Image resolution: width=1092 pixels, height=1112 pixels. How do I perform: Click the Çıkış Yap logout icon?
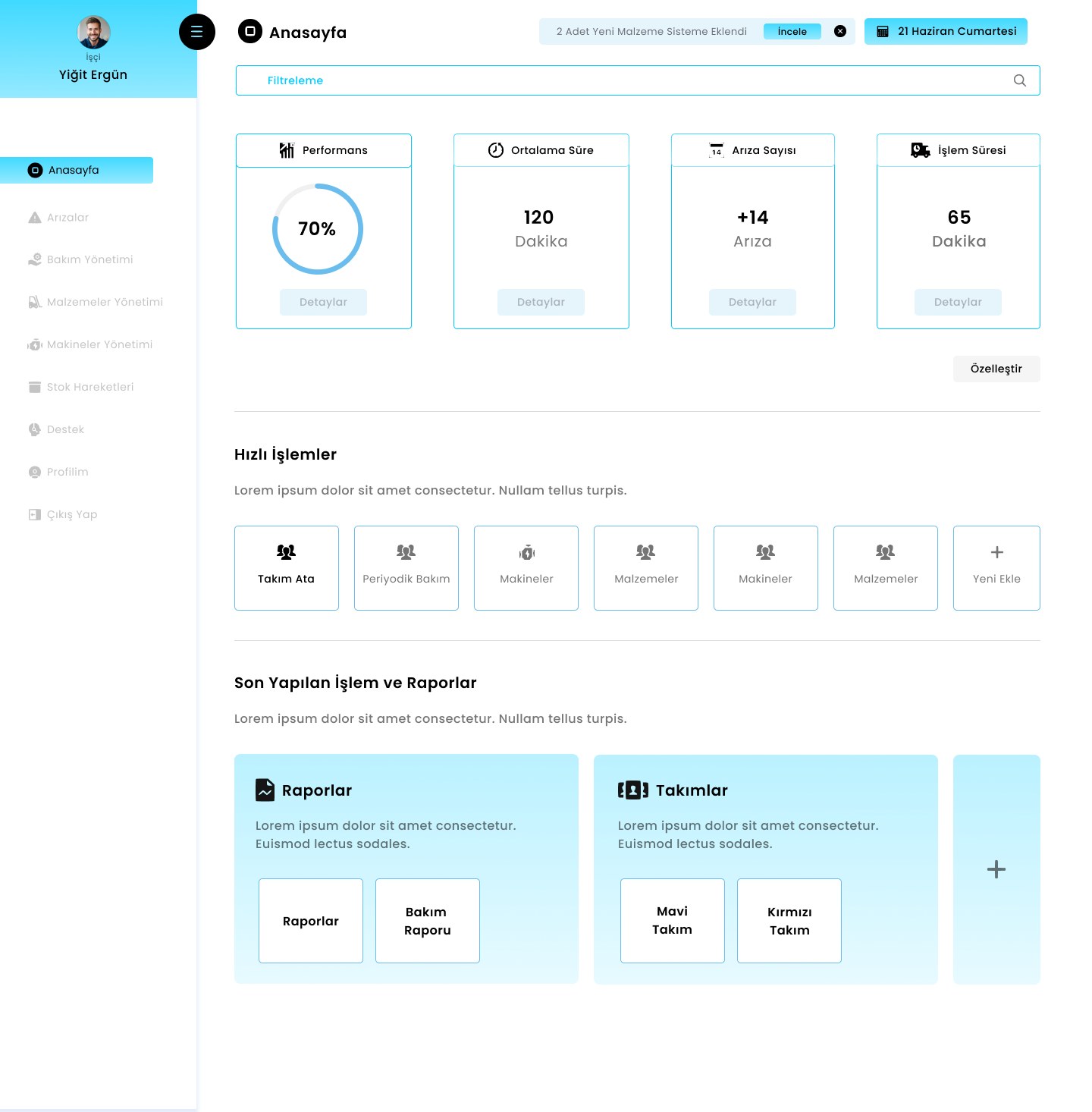[35, 514]
